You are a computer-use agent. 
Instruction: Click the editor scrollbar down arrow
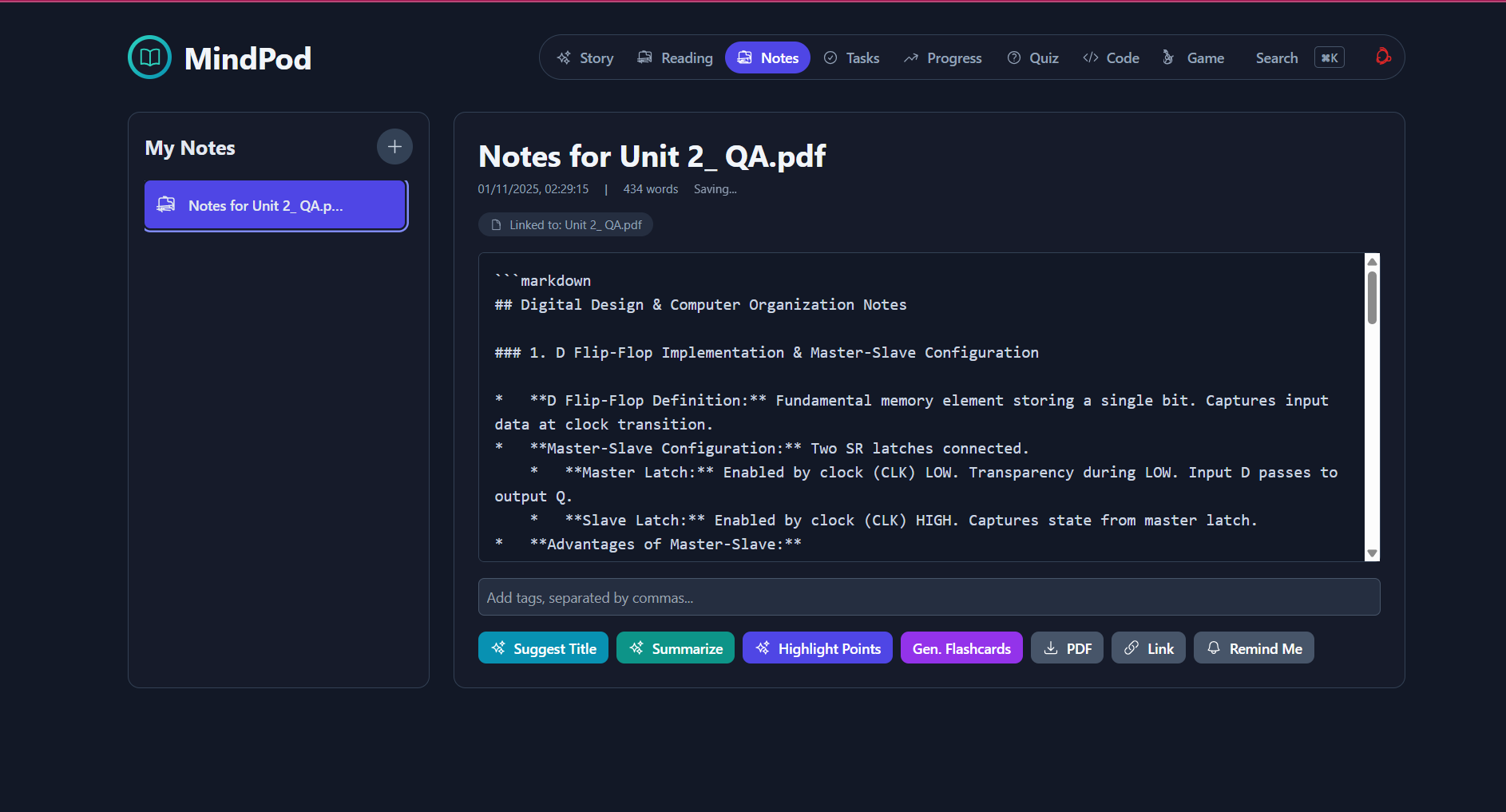tap(1372, 553)
